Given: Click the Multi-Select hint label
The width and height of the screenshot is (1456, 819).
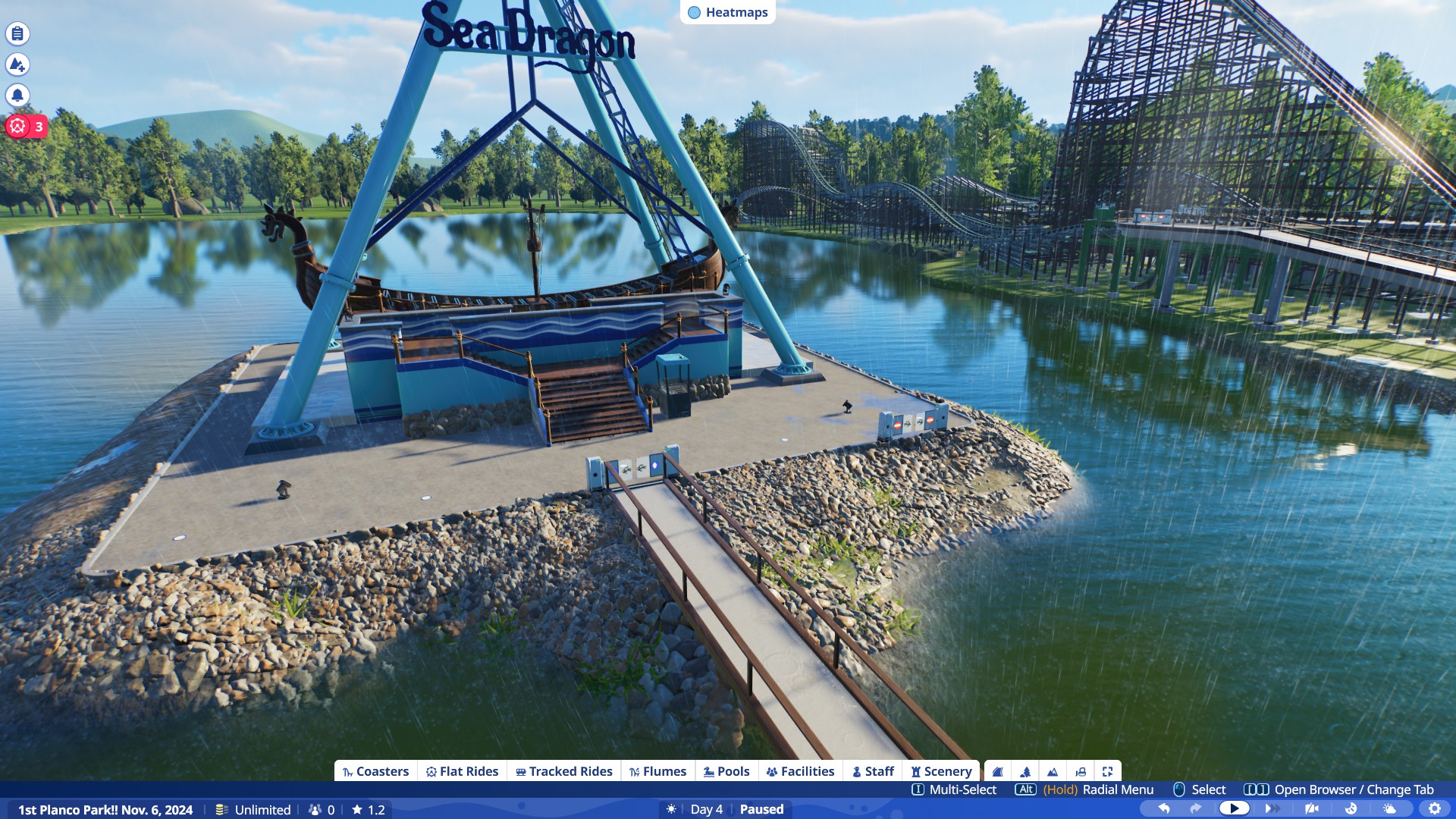Looking at the screenshot, I should tap(954, 789).
